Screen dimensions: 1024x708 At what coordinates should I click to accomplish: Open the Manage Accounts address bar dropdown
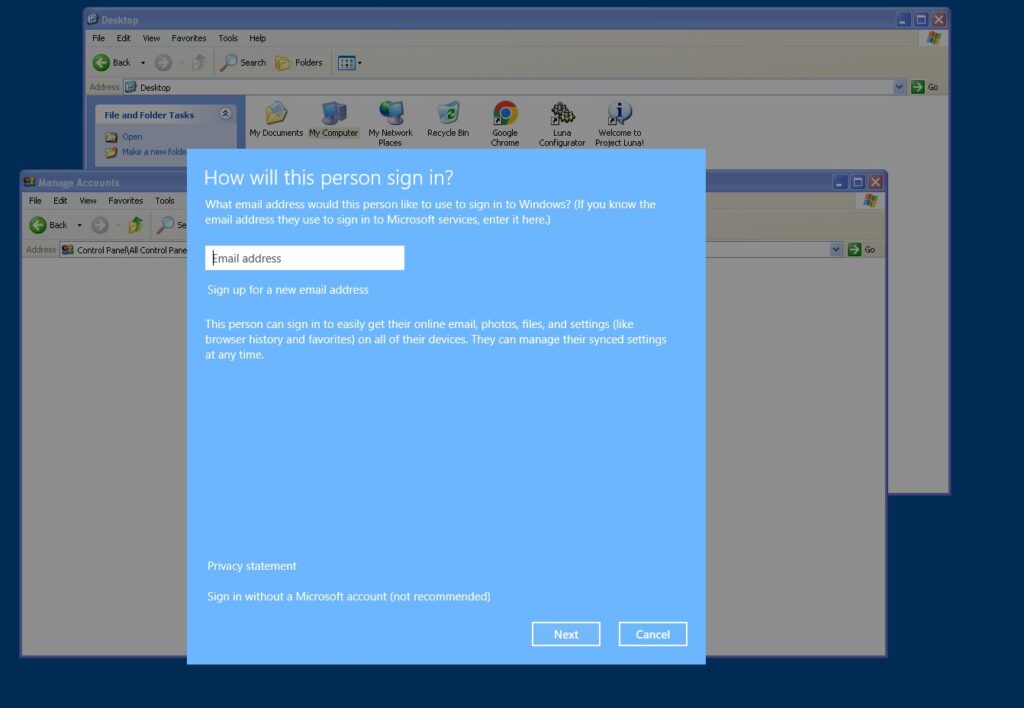837,249
